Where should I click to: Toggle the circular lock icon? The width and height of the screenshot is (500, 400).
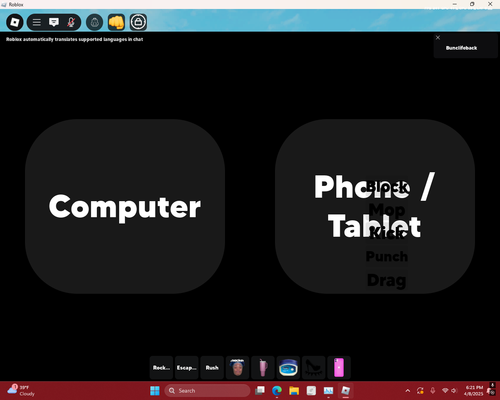[138, 22]
